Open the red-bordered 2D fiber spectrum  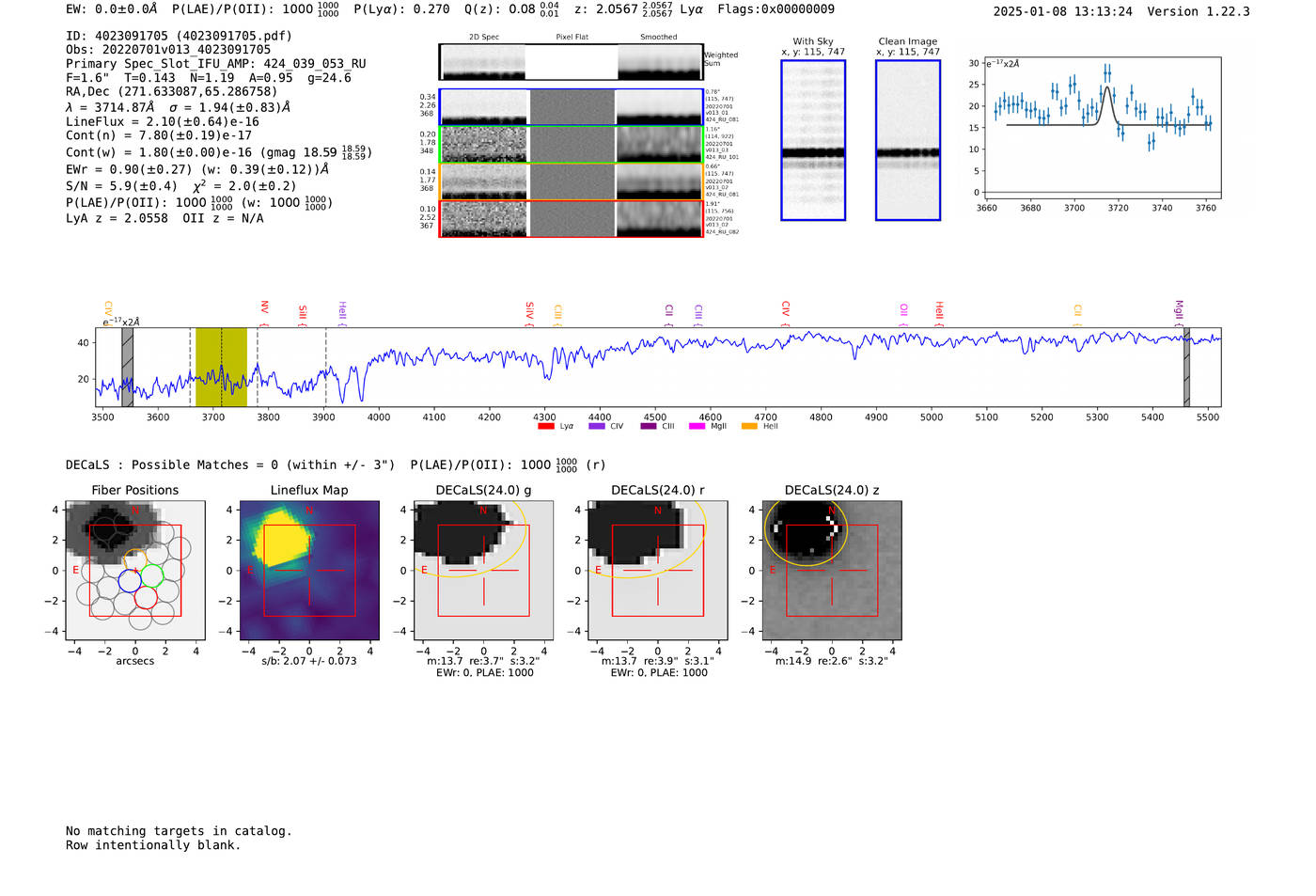[571, 218]
